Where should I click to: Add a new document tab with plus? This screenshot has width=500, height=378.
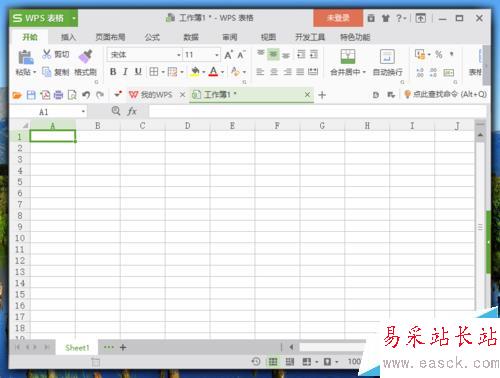point(322,95)
